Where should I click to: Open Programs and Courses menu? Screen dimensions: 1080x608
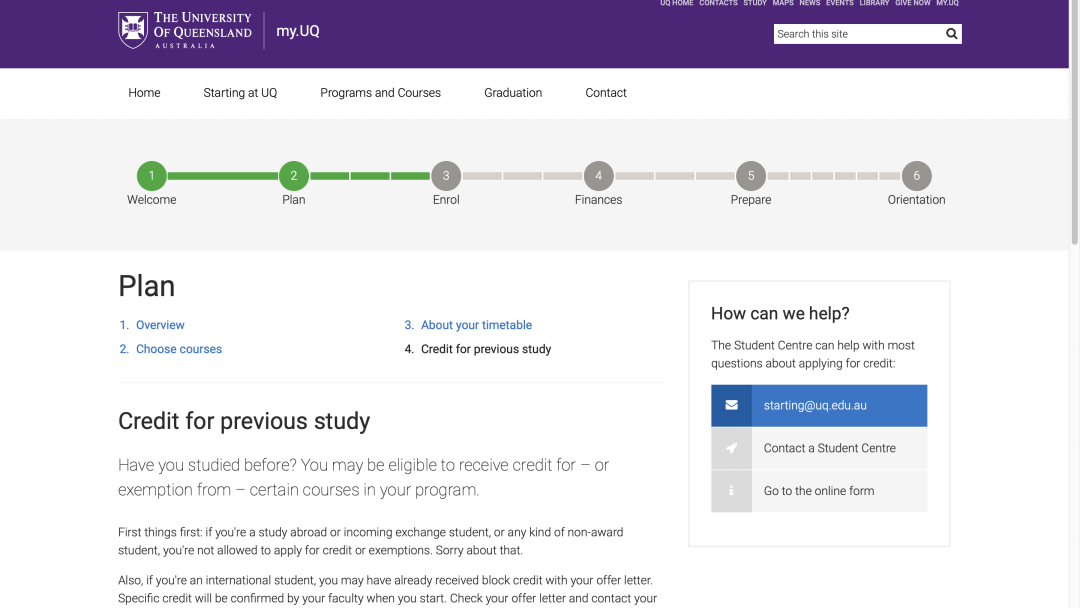pos(380,93)
